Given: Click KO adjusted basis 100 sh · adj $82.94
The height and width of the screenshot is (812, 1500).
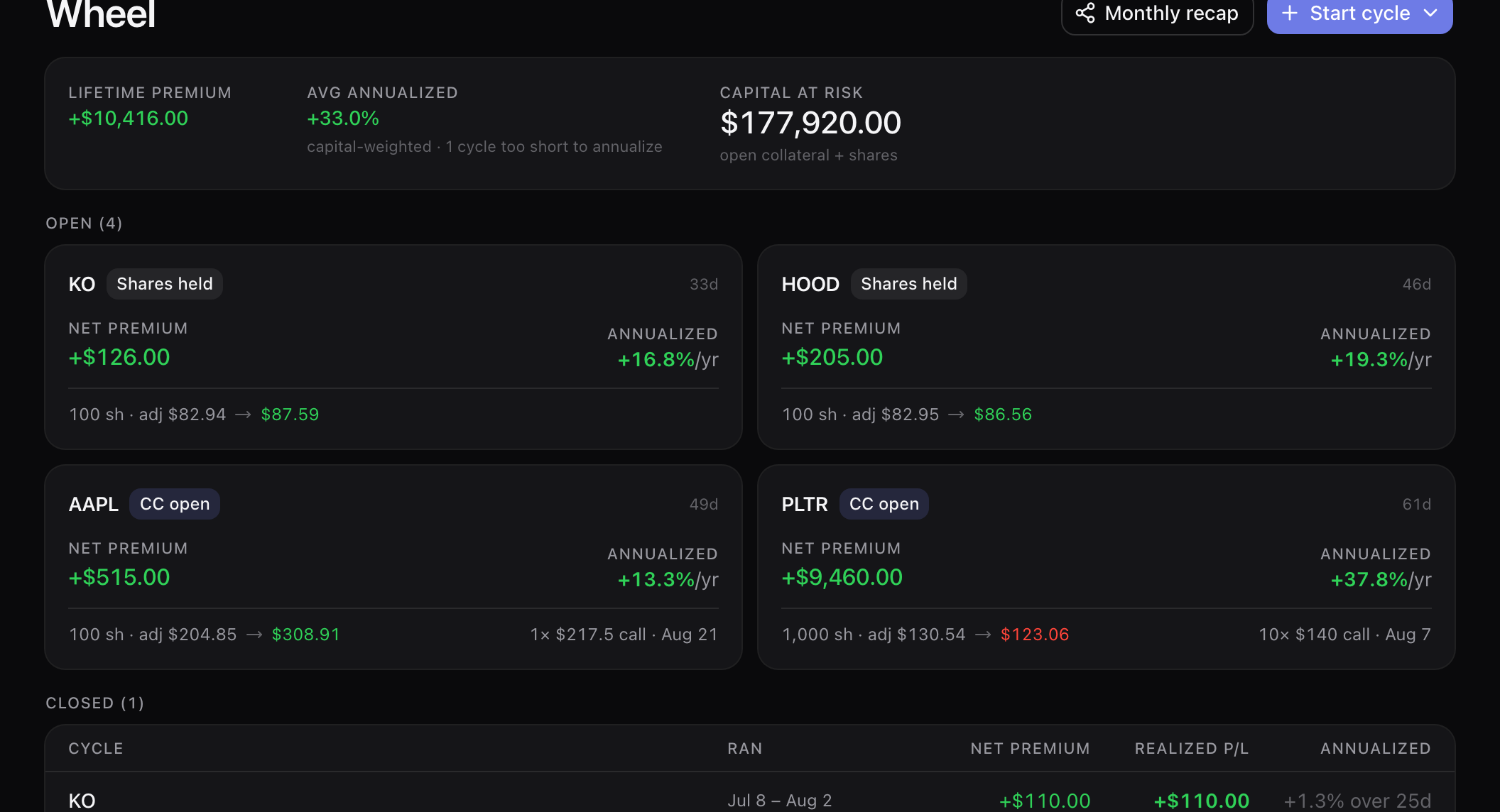Looking at the screenshot, I should tap(148, 415).
